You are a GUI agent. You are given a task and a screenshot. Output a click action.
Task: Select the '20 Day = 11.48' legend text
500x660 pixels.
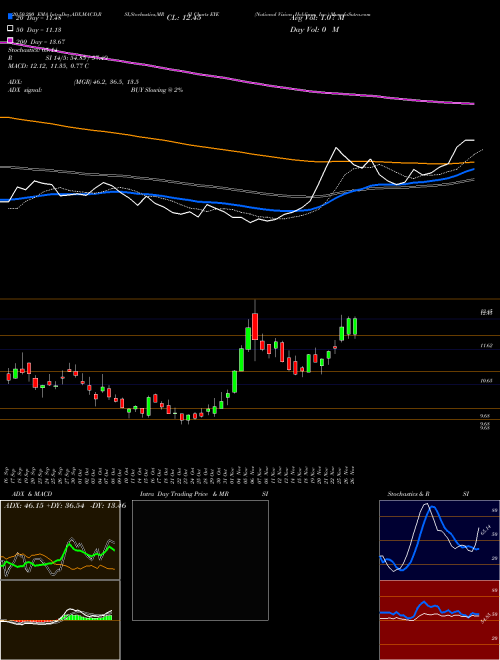coord(39,18)
